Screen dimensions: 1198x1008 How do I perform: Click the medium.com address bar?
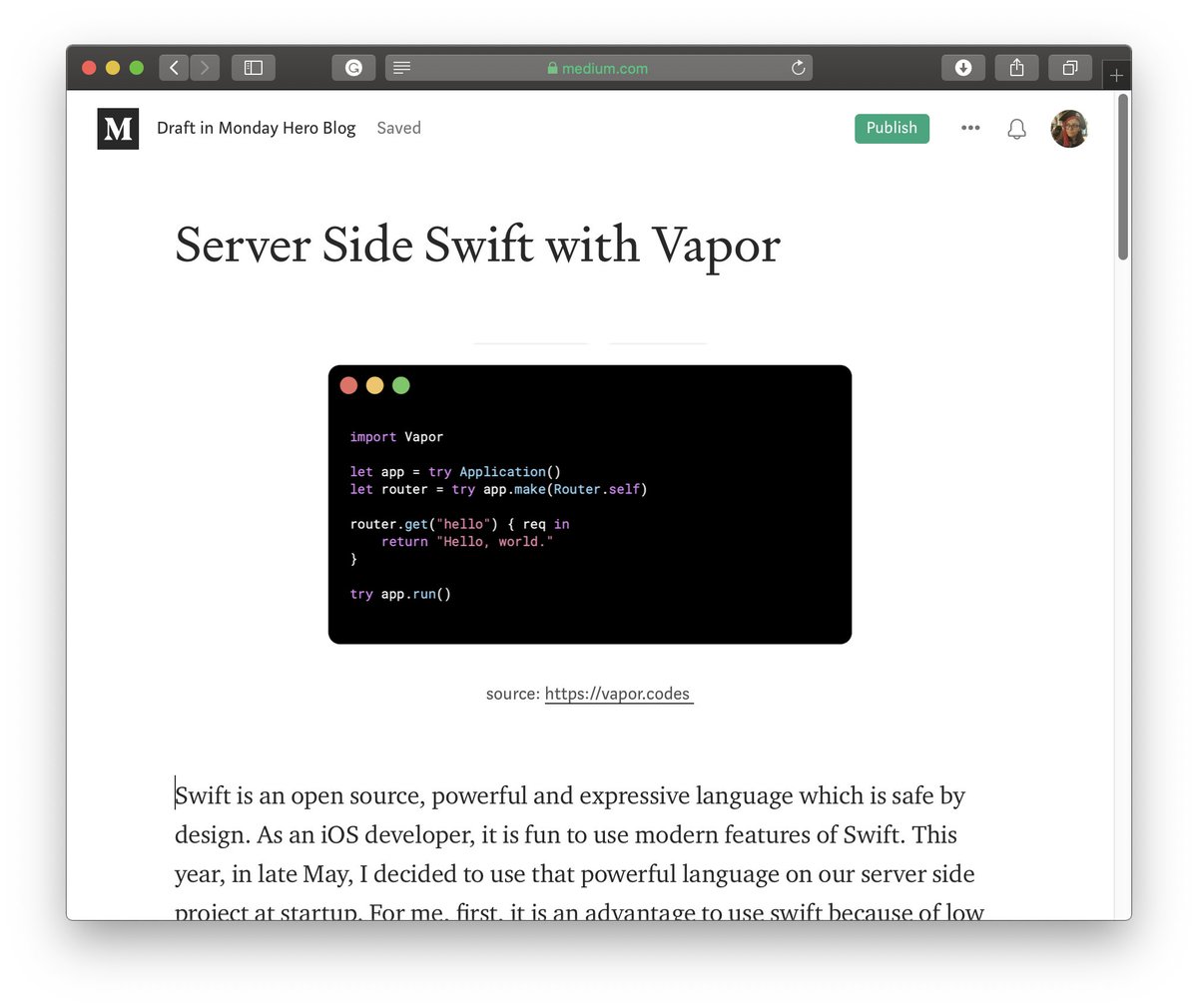599,68
